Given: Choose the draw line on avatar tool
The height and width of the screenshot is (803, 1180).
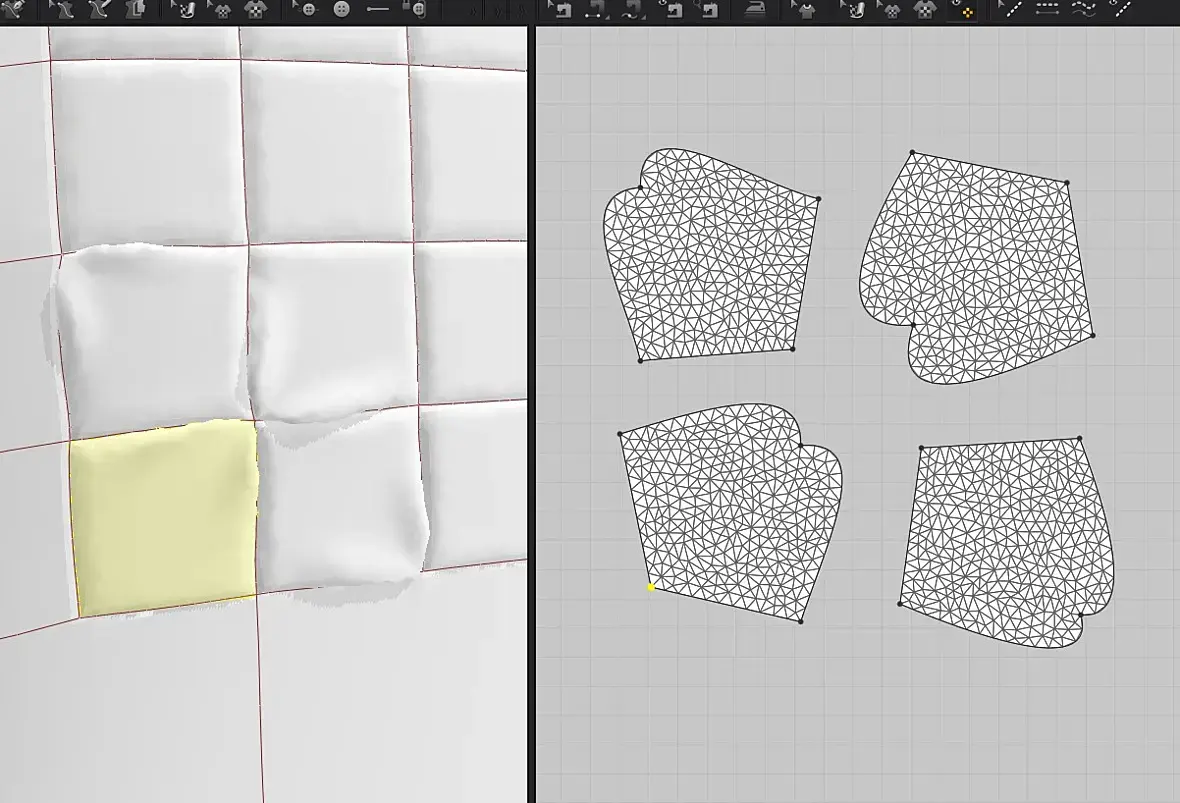Looking at the screenshot, I should [x=99, y=9].
